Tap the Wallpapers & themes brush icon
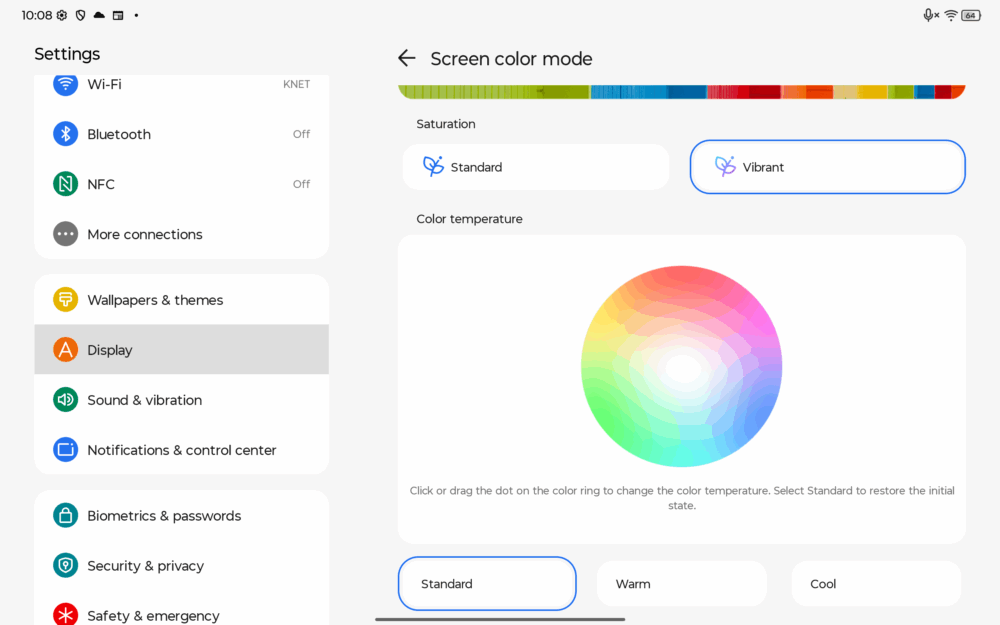1000x625 pixels. pyautogui.click(x=65, y=300)
